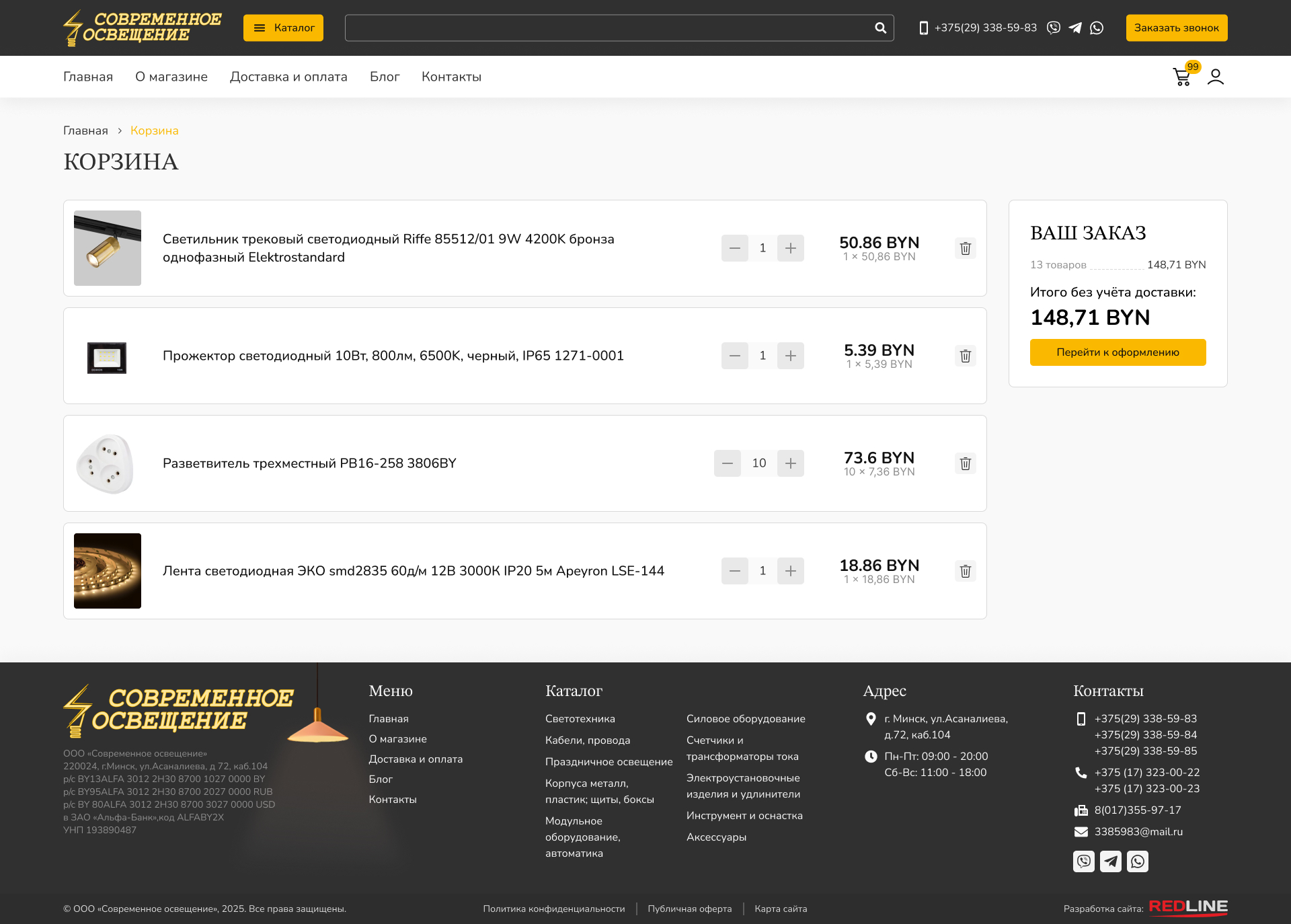Click the Главная breadcrumb link
1291x924 pixels.
click(85, 130)
